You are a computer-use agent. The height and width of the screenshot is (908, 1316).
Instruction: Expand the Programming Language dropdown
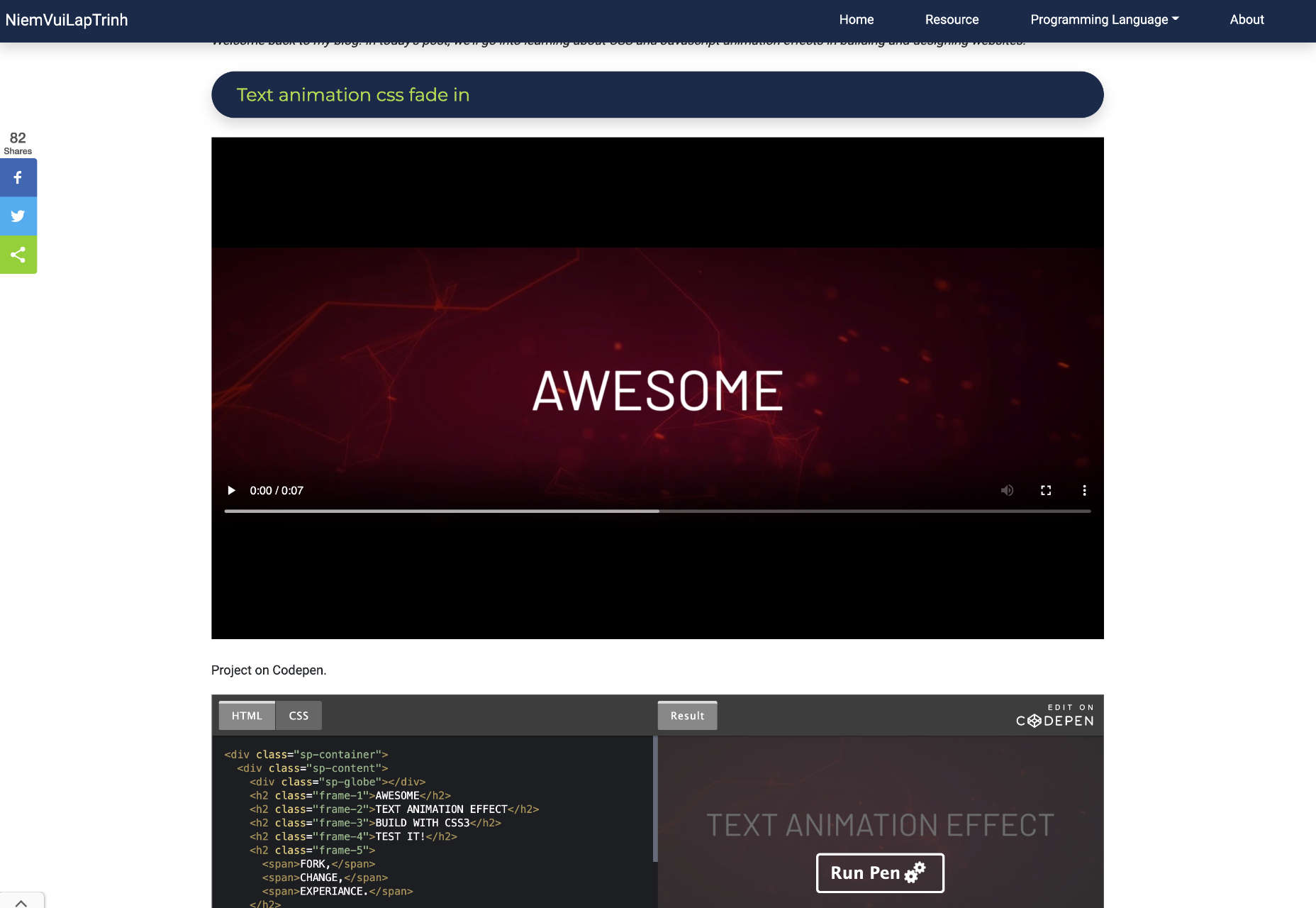pos(1105,20)
